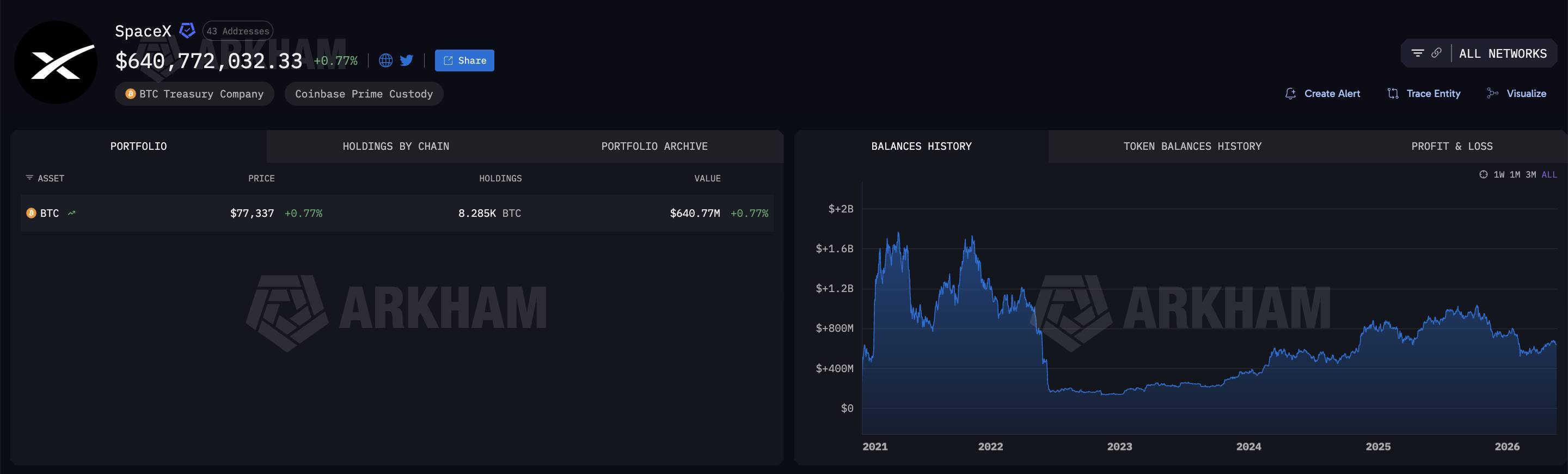Click the $+2B axis label

(x=841, y=209)
